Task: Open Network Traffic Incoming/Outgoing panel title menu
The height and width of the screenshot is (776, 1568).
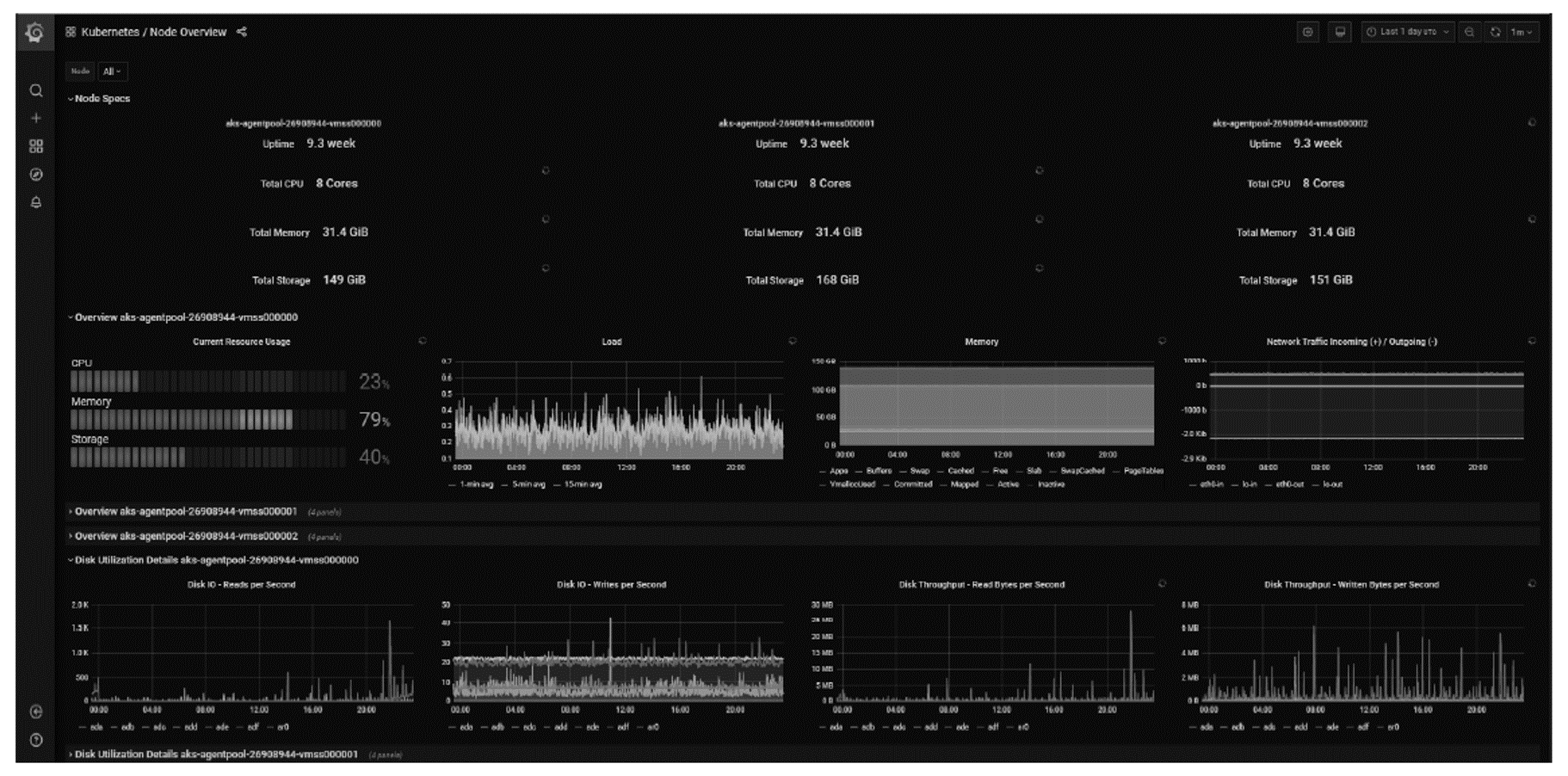Action: 1351,342
